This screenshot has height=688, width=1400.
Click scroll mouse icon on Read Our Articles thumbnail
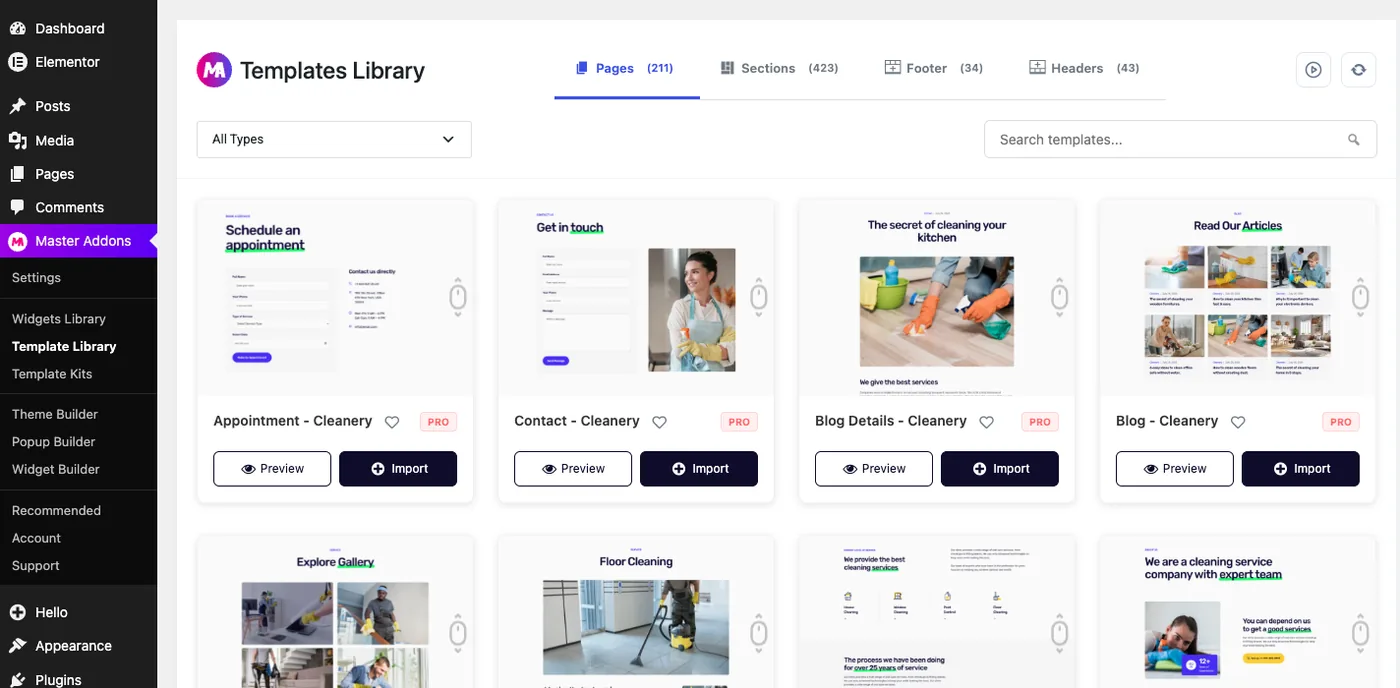(x=1361, y=297)
